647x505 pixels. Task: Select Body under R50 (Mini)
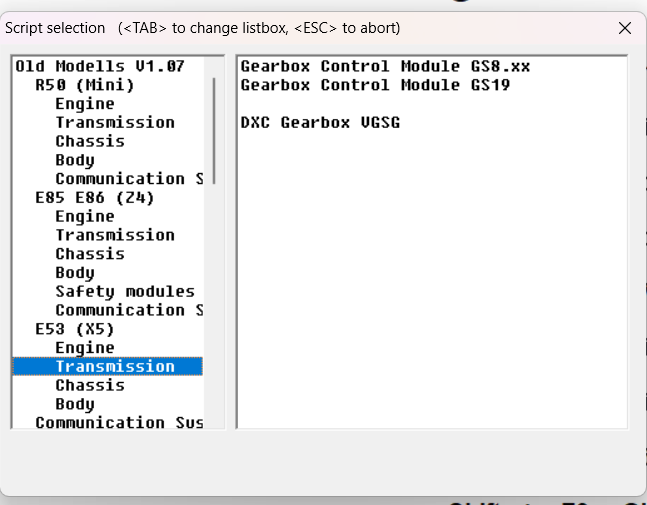point(75,160)
